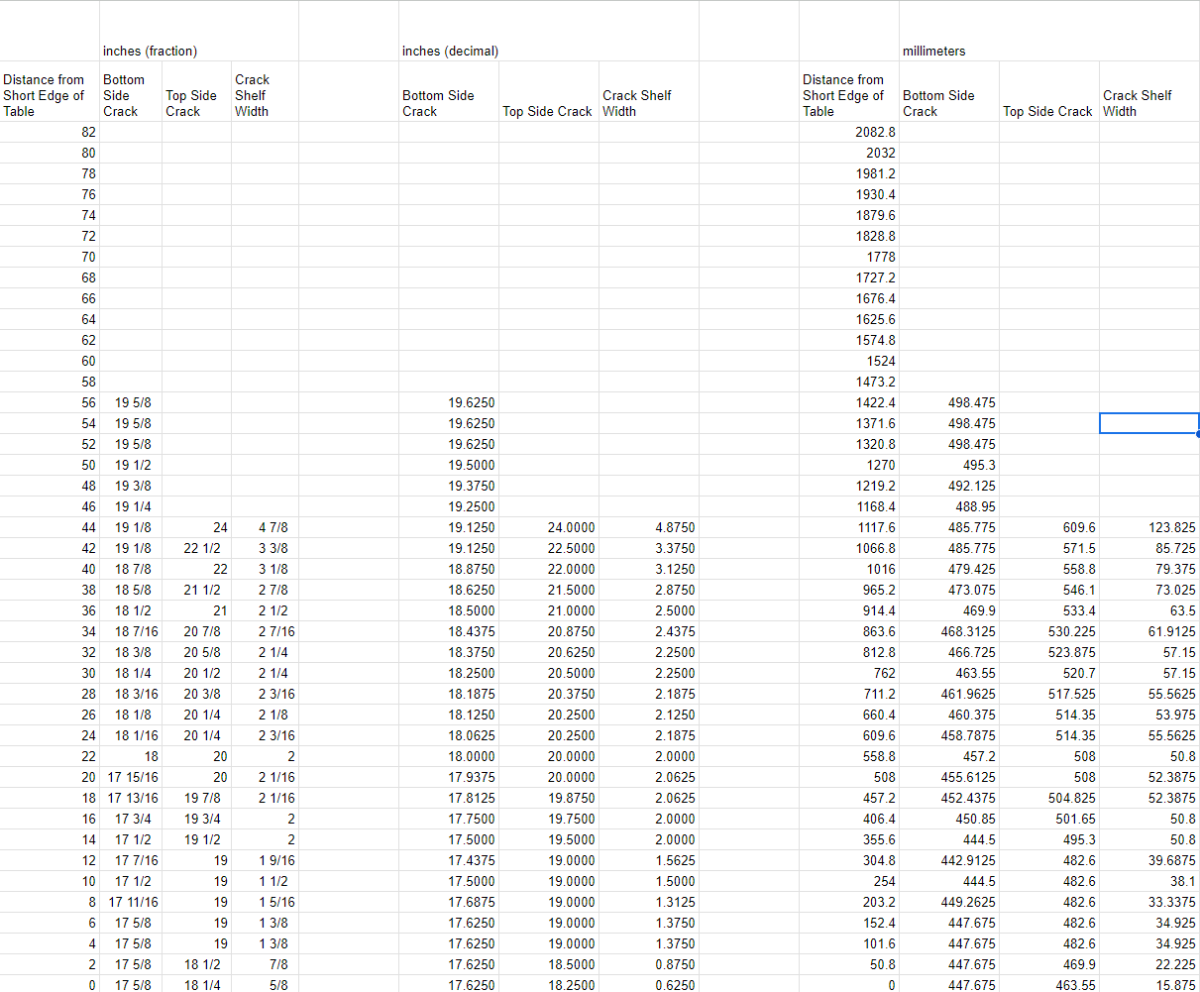Image resolution: width=1200 pixels, height=992 pixels.
Task: Select the millimeter cell 61.9125
Action: (x=1149, y=631)
